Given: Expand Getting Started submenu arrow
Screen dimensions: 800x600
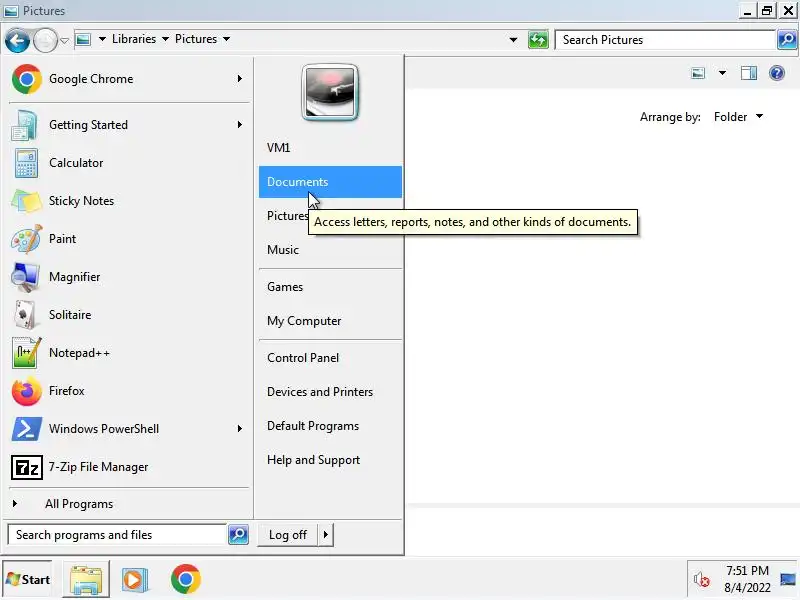Looking at the screenshot, I should (x=239, y=124).
